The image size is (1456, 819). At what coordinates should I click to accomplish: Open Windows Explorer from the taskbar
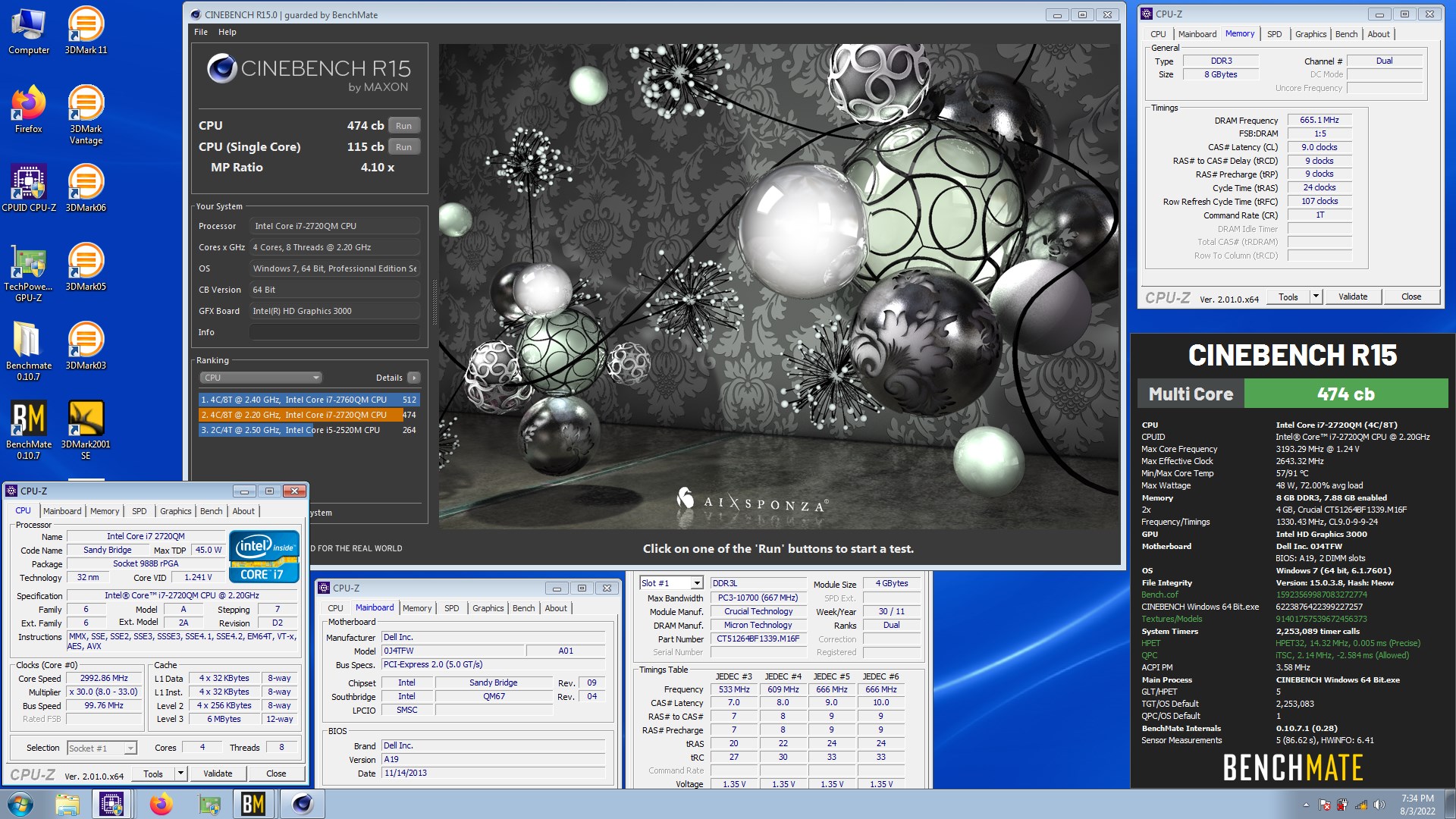(67, 804)
